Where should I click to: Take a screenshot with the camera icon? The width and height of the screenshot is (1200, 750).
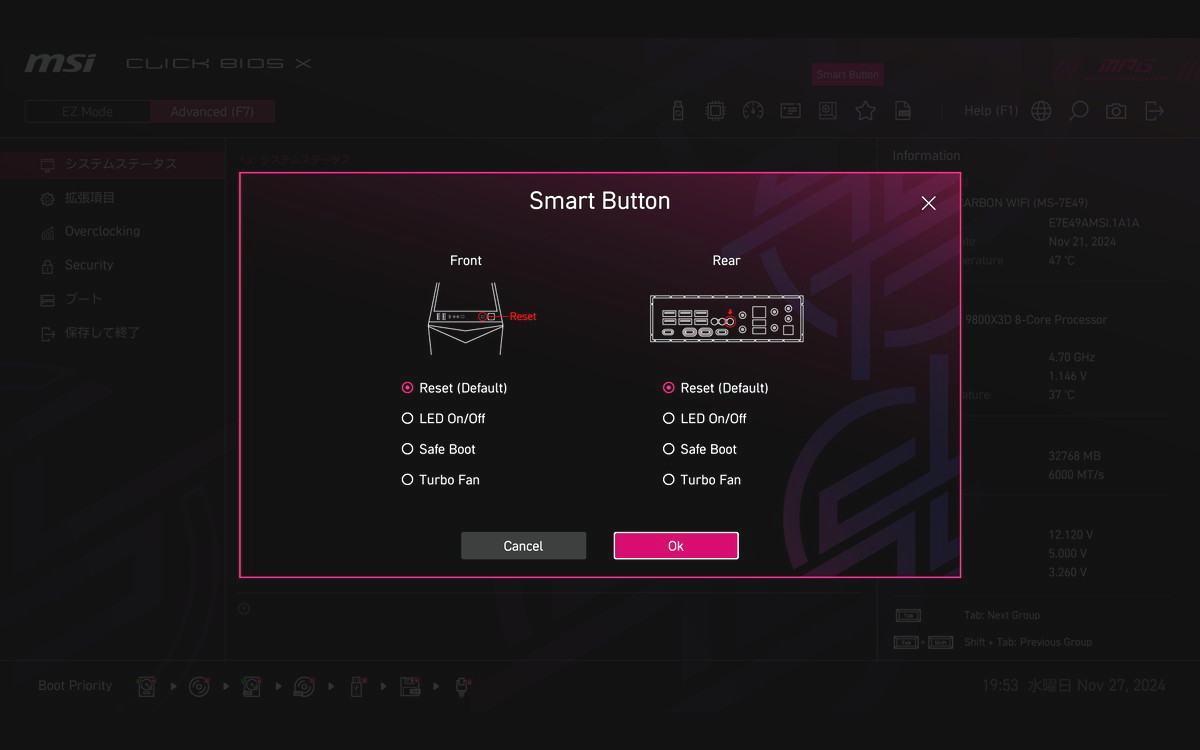point(1116,111)
